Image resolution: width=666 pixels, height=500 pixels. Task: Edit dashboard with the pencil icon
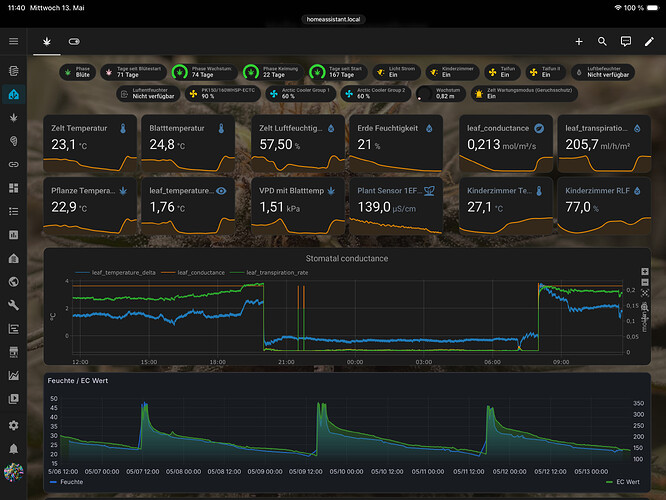[649, 41]
